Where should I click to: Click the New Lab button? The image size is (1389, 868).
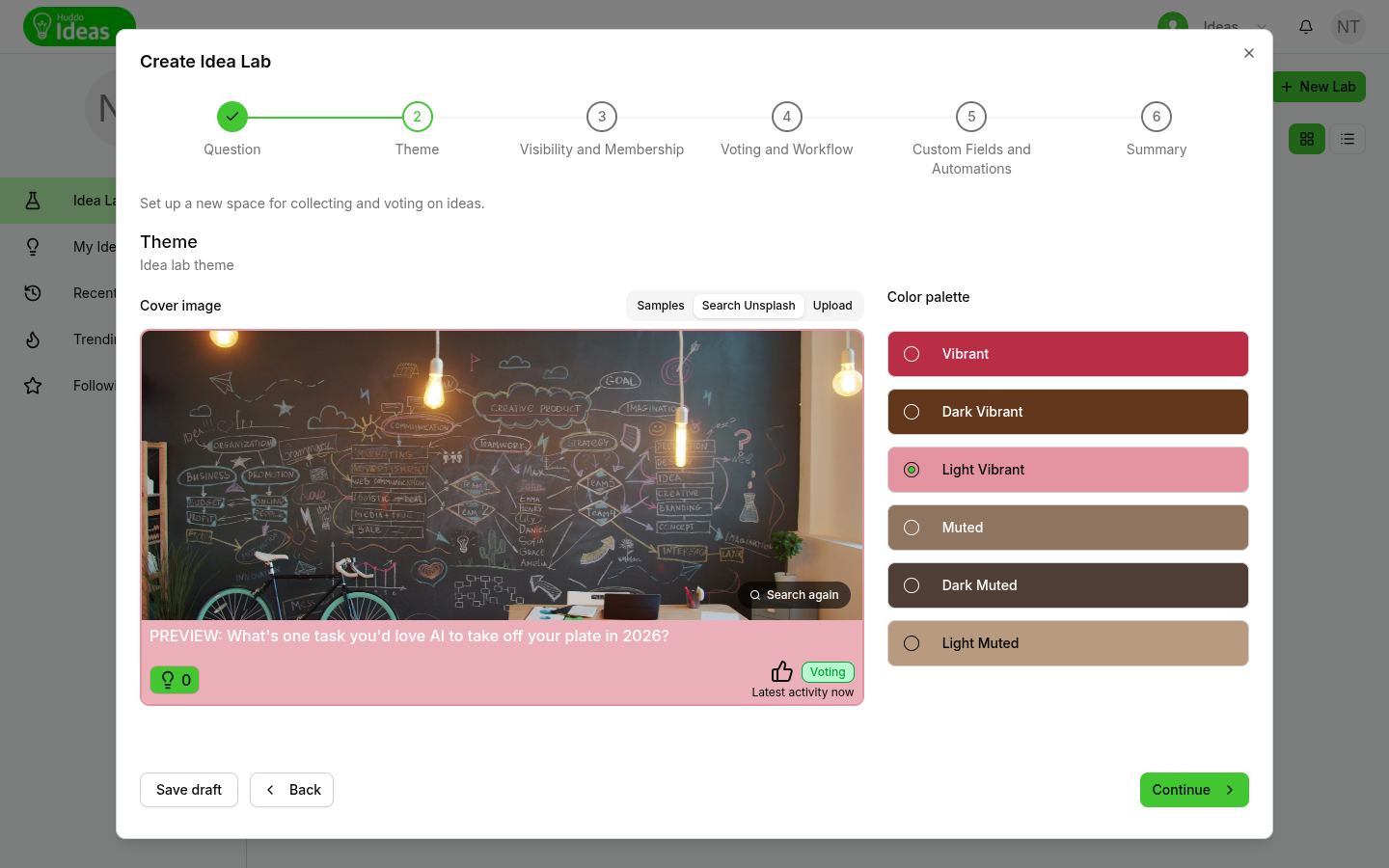[x=1318, y=87]
